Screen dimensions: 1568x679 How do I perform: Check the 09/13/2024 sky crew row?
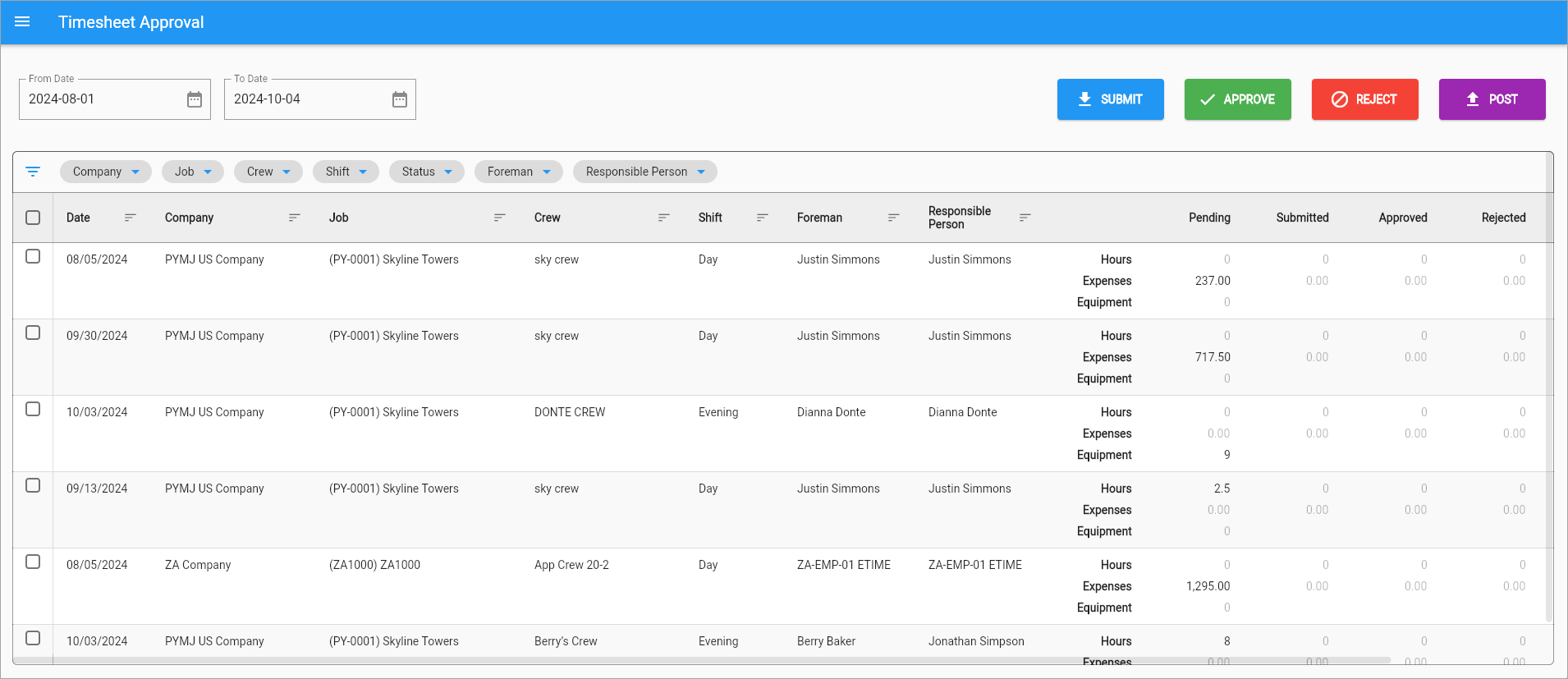33,485
